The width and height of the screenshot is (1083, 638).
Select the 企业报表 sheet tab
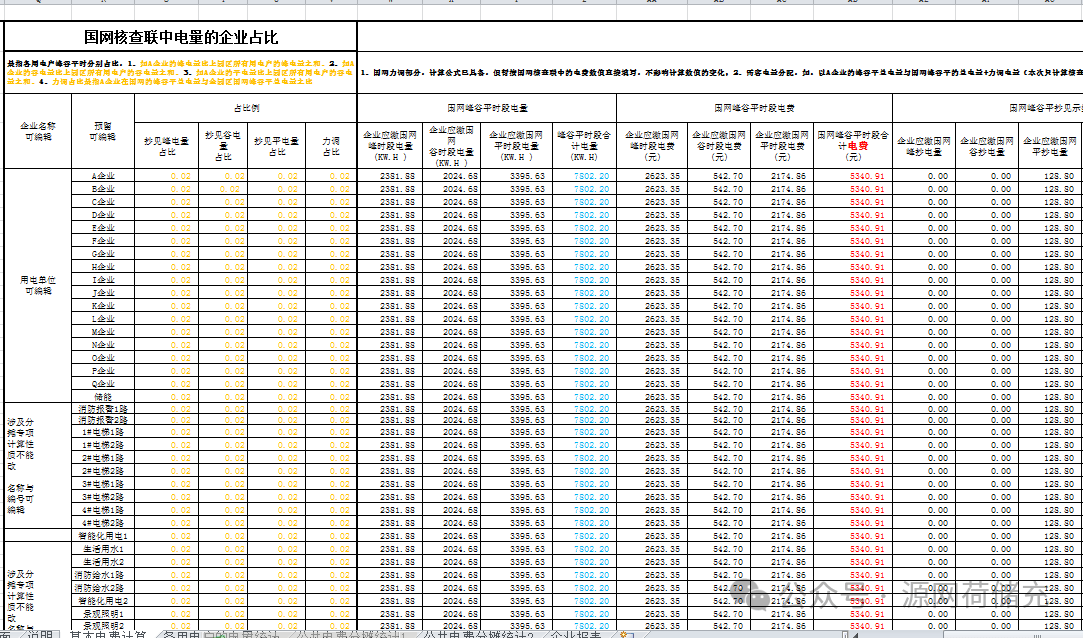[575, 634]
